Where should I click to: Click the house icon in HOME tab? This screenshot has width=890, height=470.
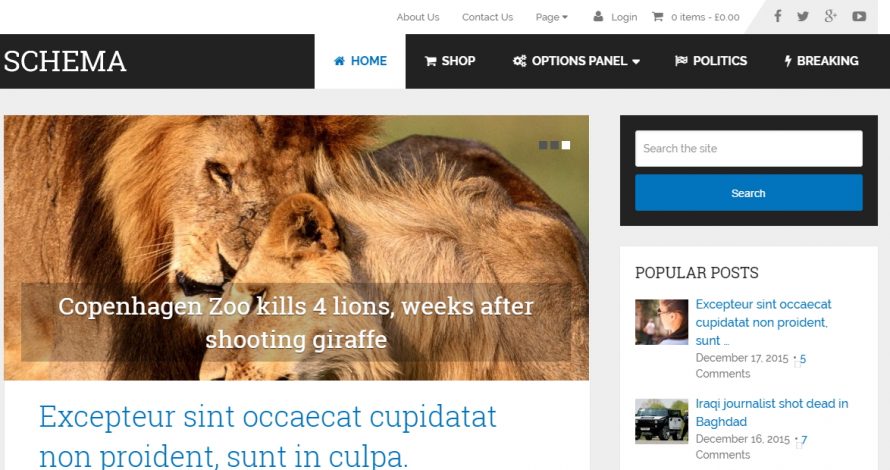[x=339, y=61]
